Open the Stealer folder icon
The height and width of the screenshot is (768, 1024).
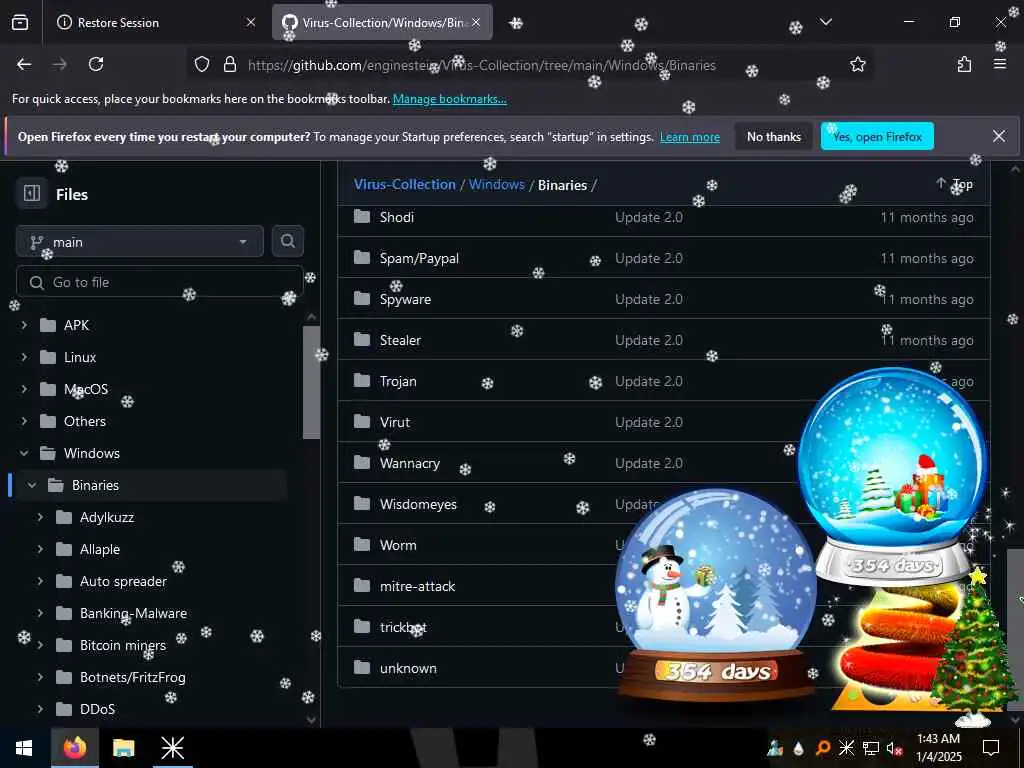tap(362, 339)
